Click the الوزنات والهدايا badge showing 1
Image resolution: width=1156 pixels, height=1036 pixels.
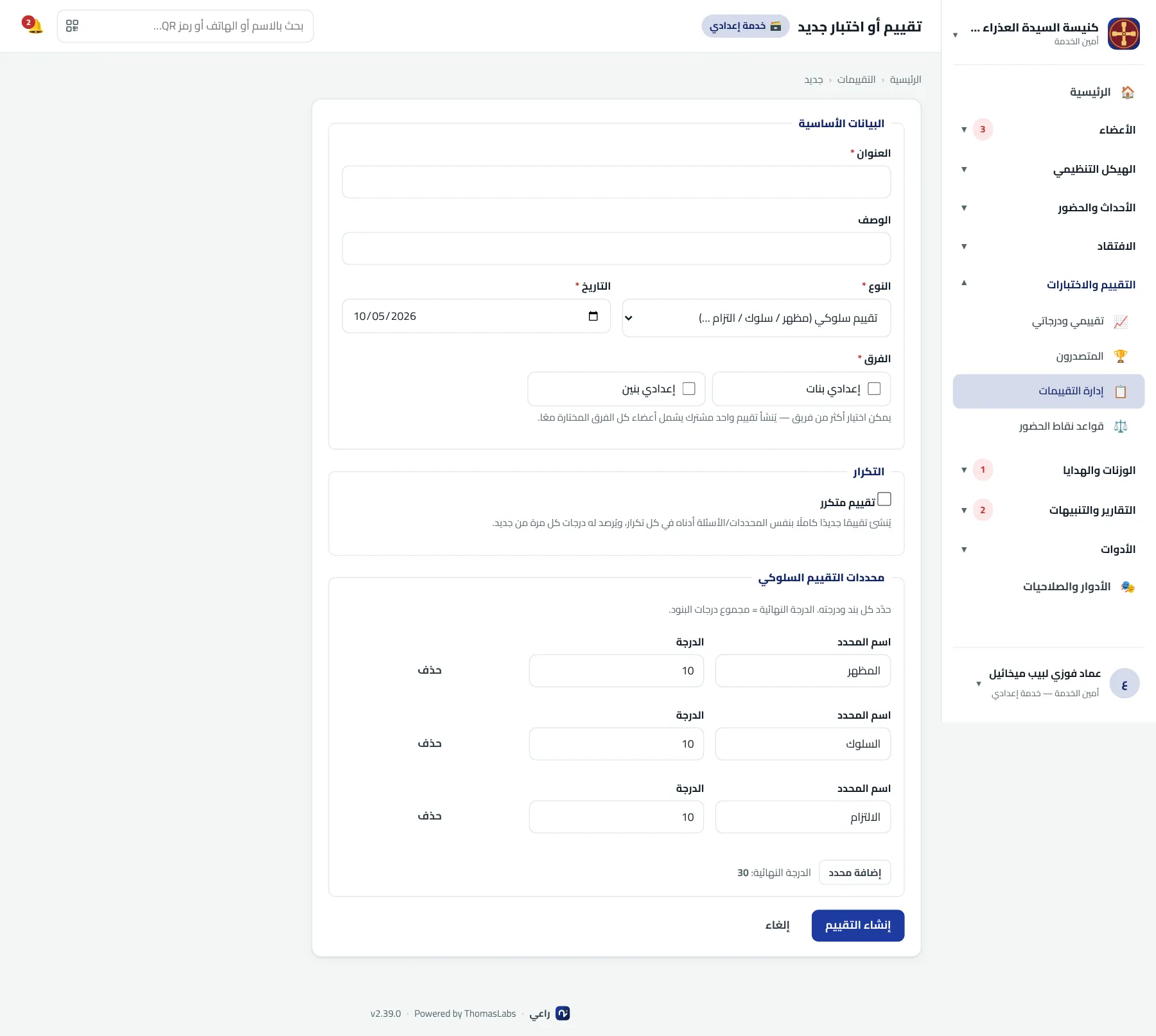(x=983, y=470)
